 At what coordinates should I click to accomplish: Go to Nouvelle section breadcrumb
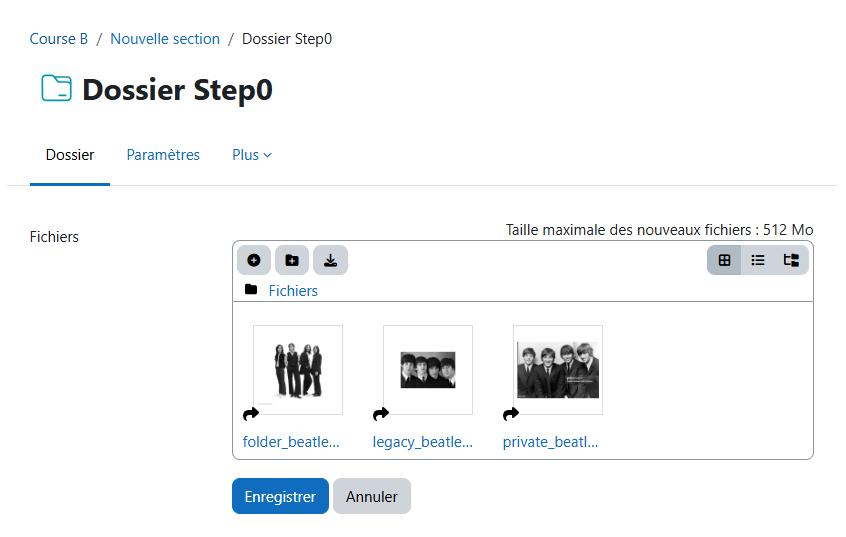pos(165,39)
